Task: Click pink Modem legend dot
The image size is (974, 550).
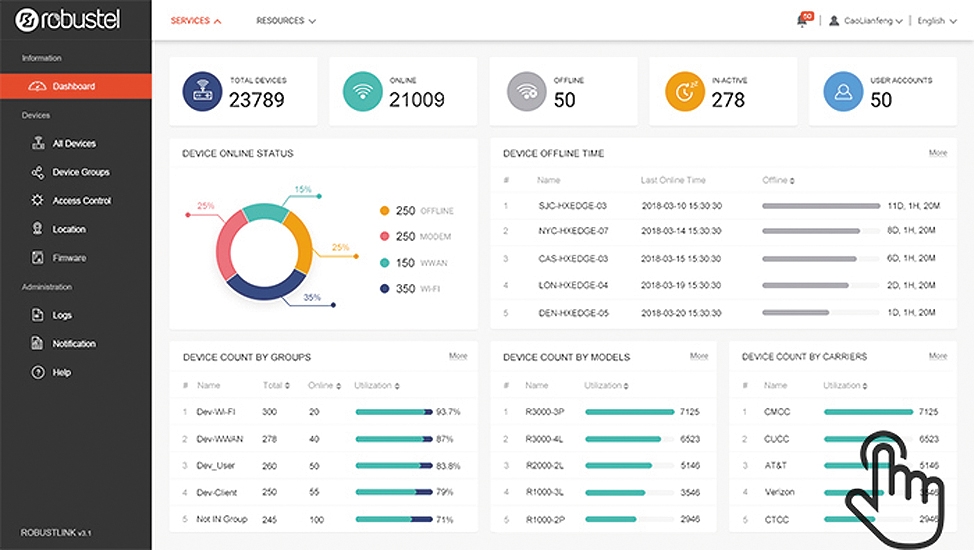Action: click(x=385, y=236)
